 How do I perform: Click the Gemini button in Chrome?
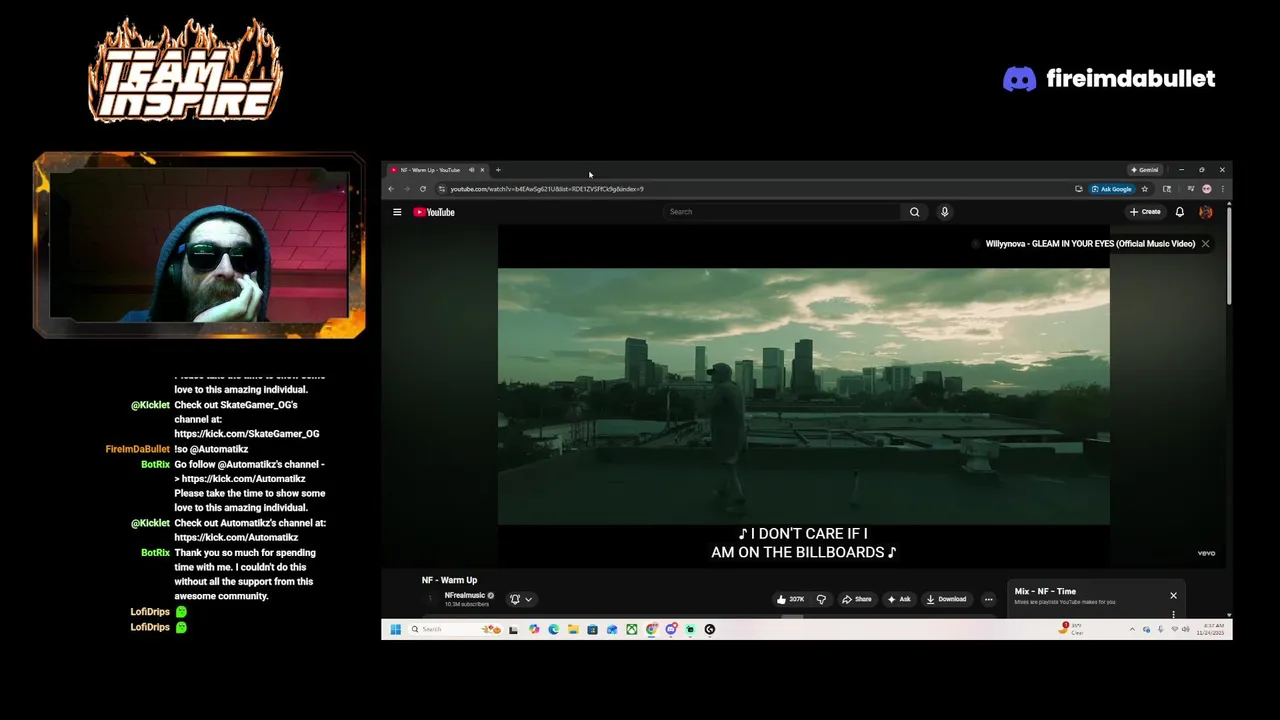pos(1144,170)
